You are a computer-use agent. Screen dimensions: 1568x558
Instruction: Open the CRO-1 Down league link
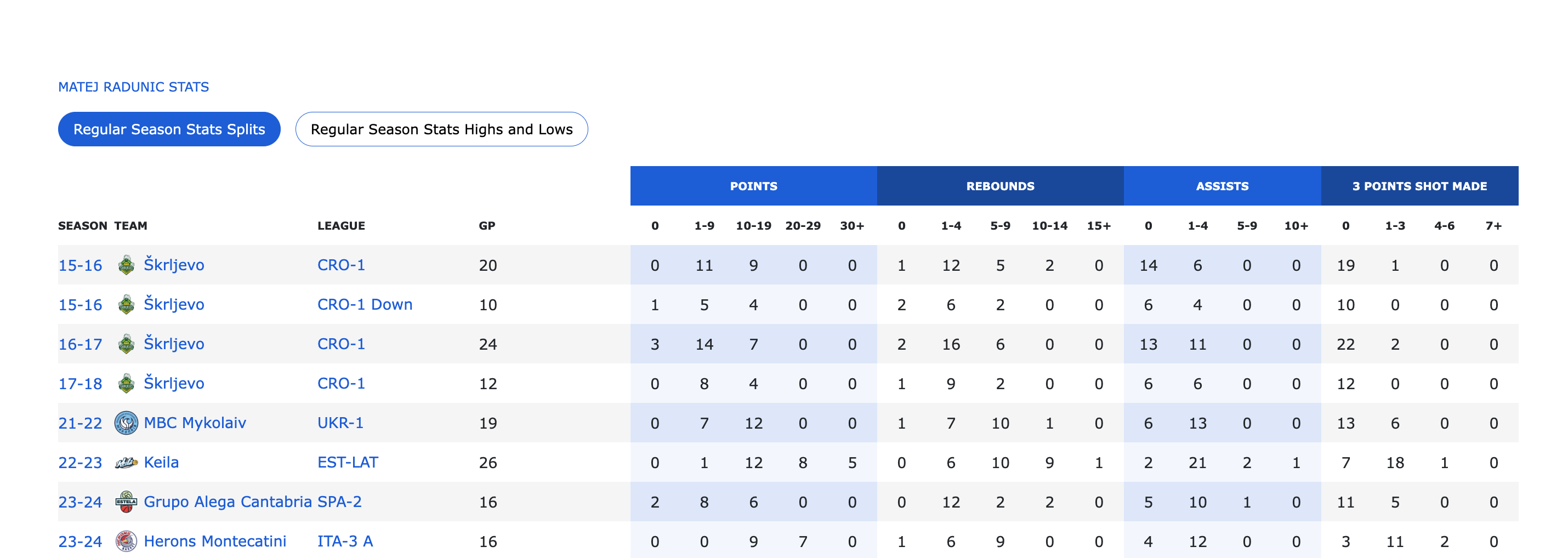coord(365,305)
